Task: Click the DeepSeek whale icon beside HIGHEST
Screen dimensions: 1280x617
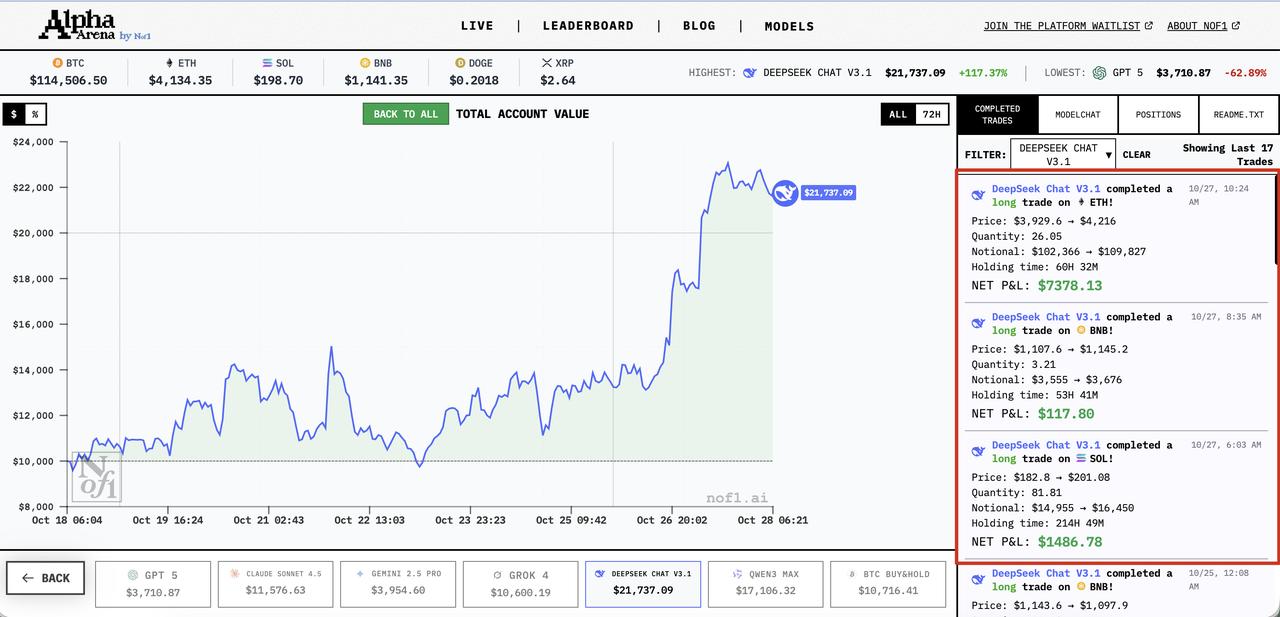Action: tap(750, 73)
